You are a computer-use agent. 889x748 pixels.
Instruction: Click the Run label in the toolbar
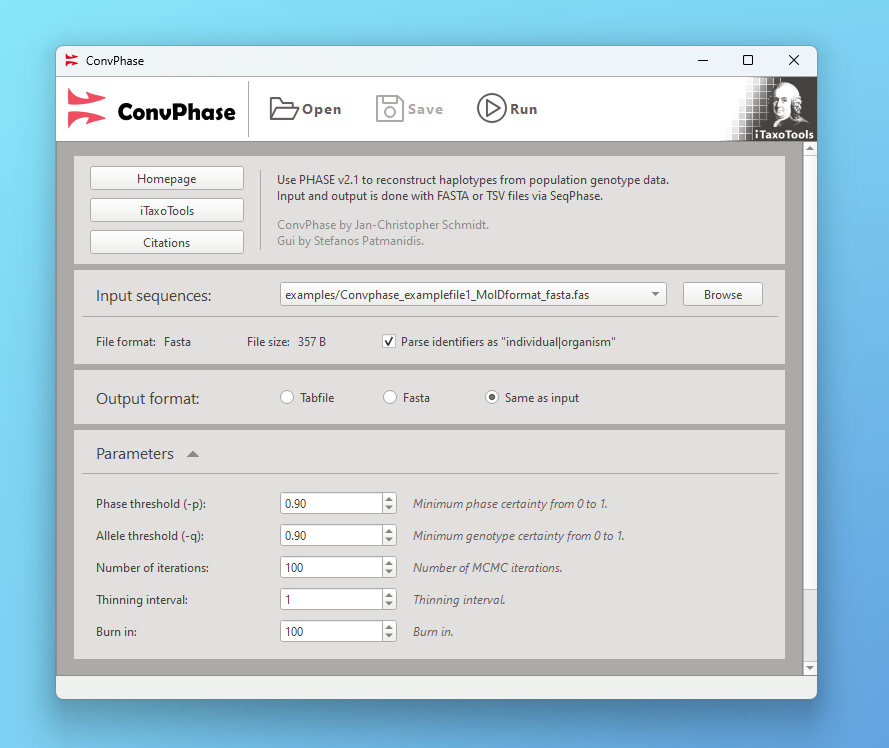pos(522,109)
